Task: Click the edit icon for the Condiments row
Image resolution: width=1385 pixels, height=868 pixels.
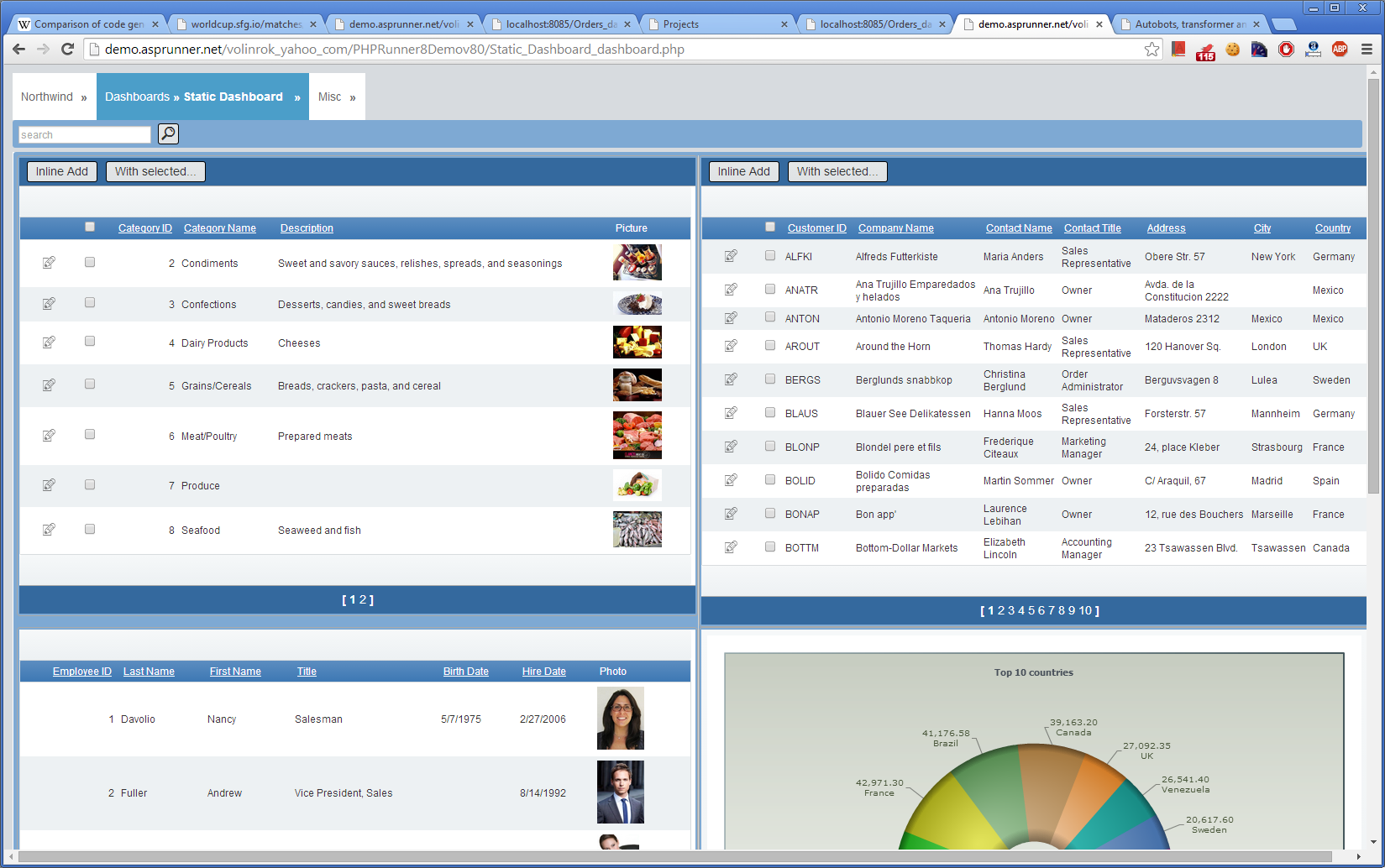Action: pos(49,261)
